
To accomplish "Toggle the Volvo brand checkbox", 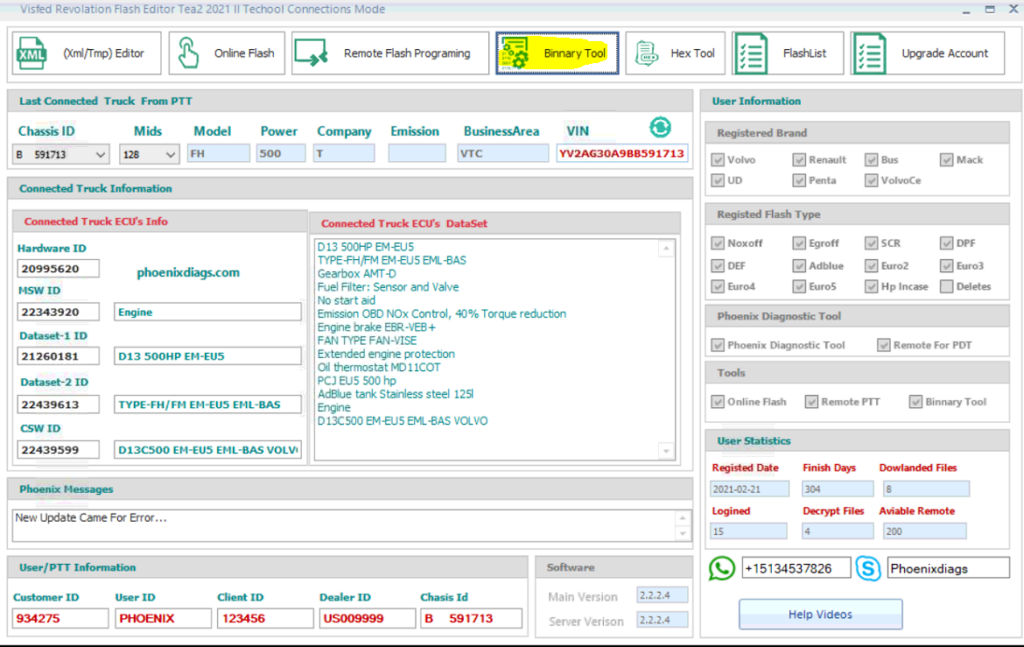I will click(x=718, y=160).
